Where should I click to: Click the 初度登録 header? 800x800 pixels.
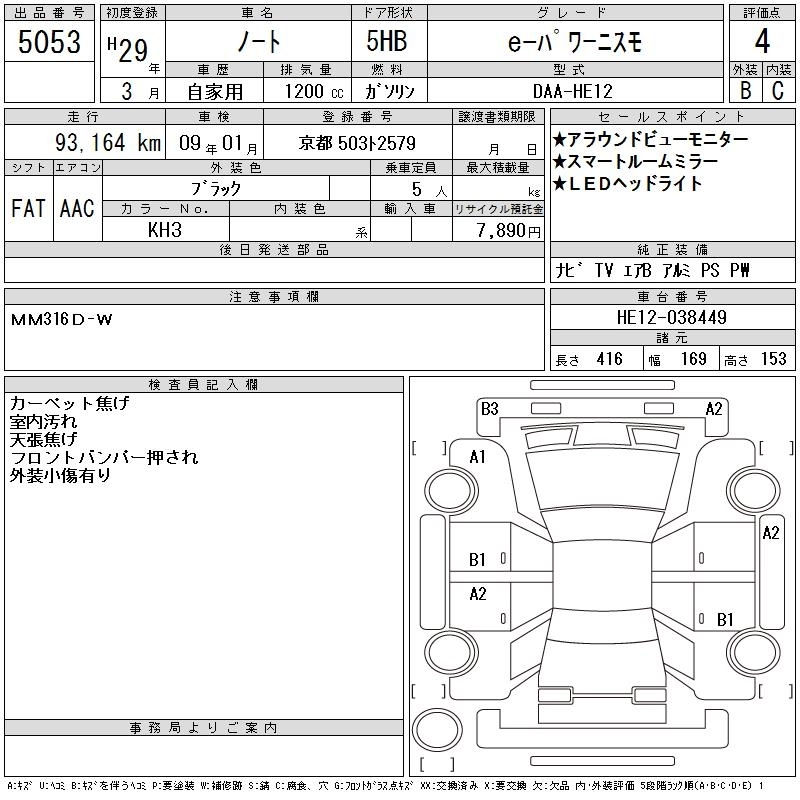point(132,13)
